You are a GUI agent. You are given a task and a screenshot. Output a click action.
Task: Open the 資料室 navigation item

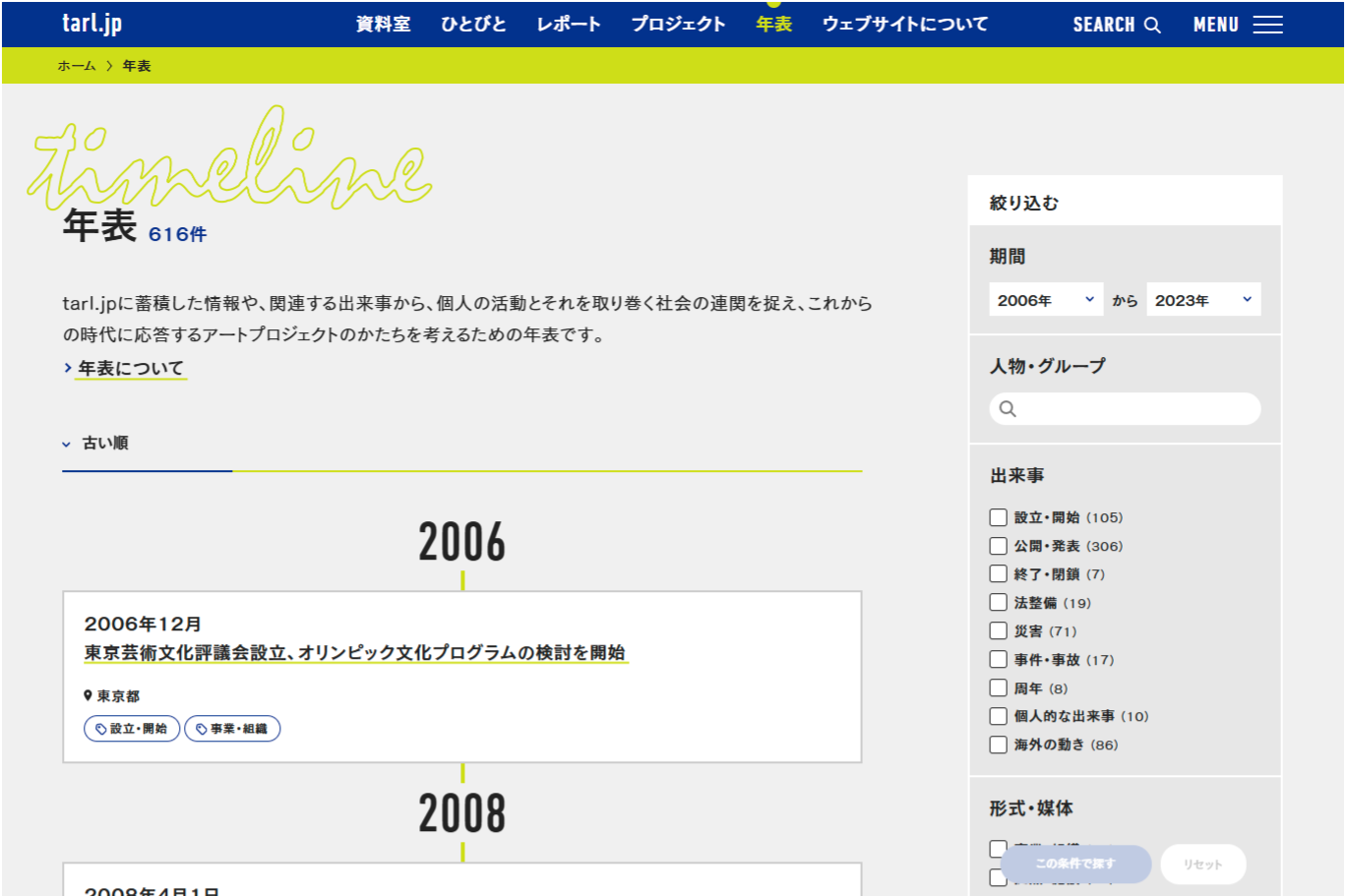tap(383, 25)
